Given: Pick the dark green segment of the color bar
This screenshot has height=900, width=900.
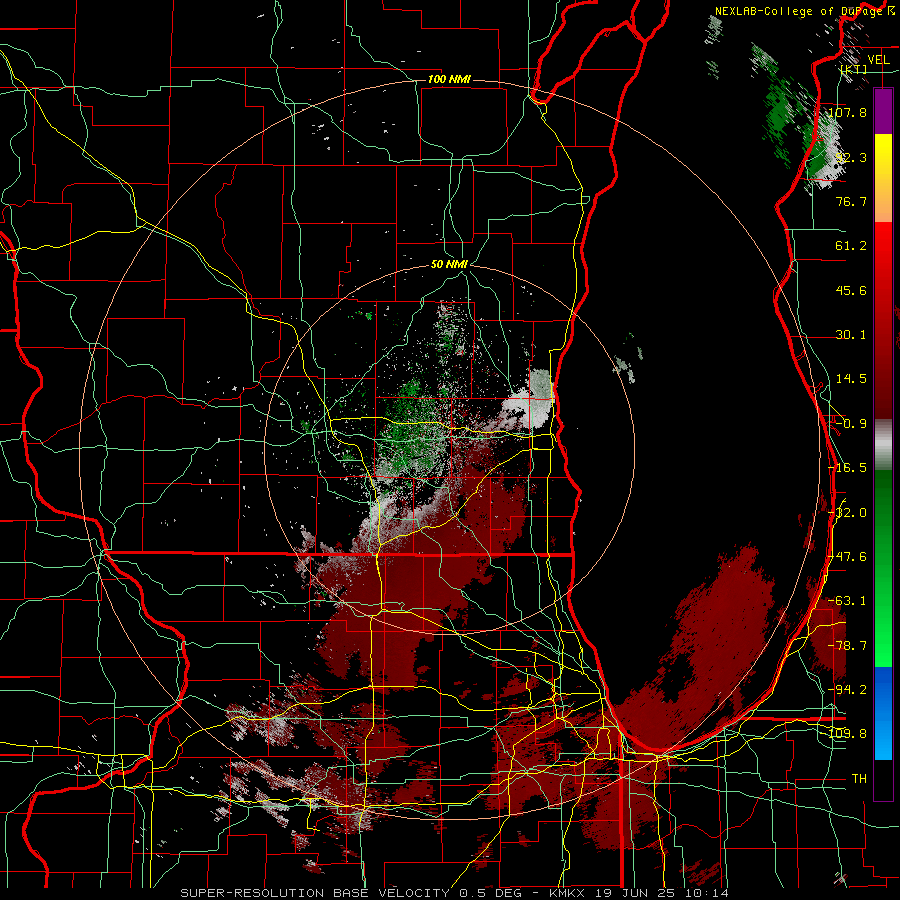Looking at the screenshot, I should [x=883, y=499].
